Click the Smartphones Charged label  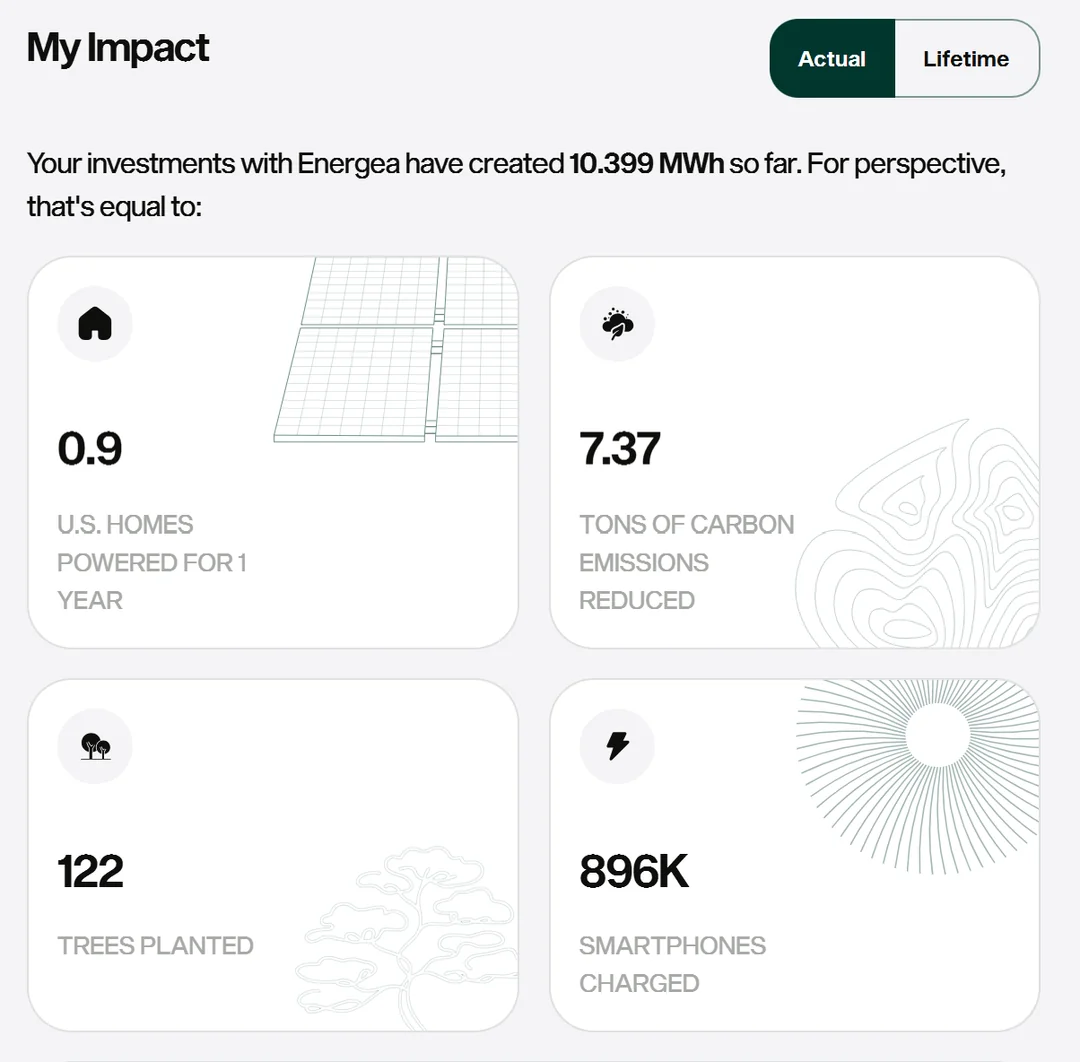[x=672, y=964]
